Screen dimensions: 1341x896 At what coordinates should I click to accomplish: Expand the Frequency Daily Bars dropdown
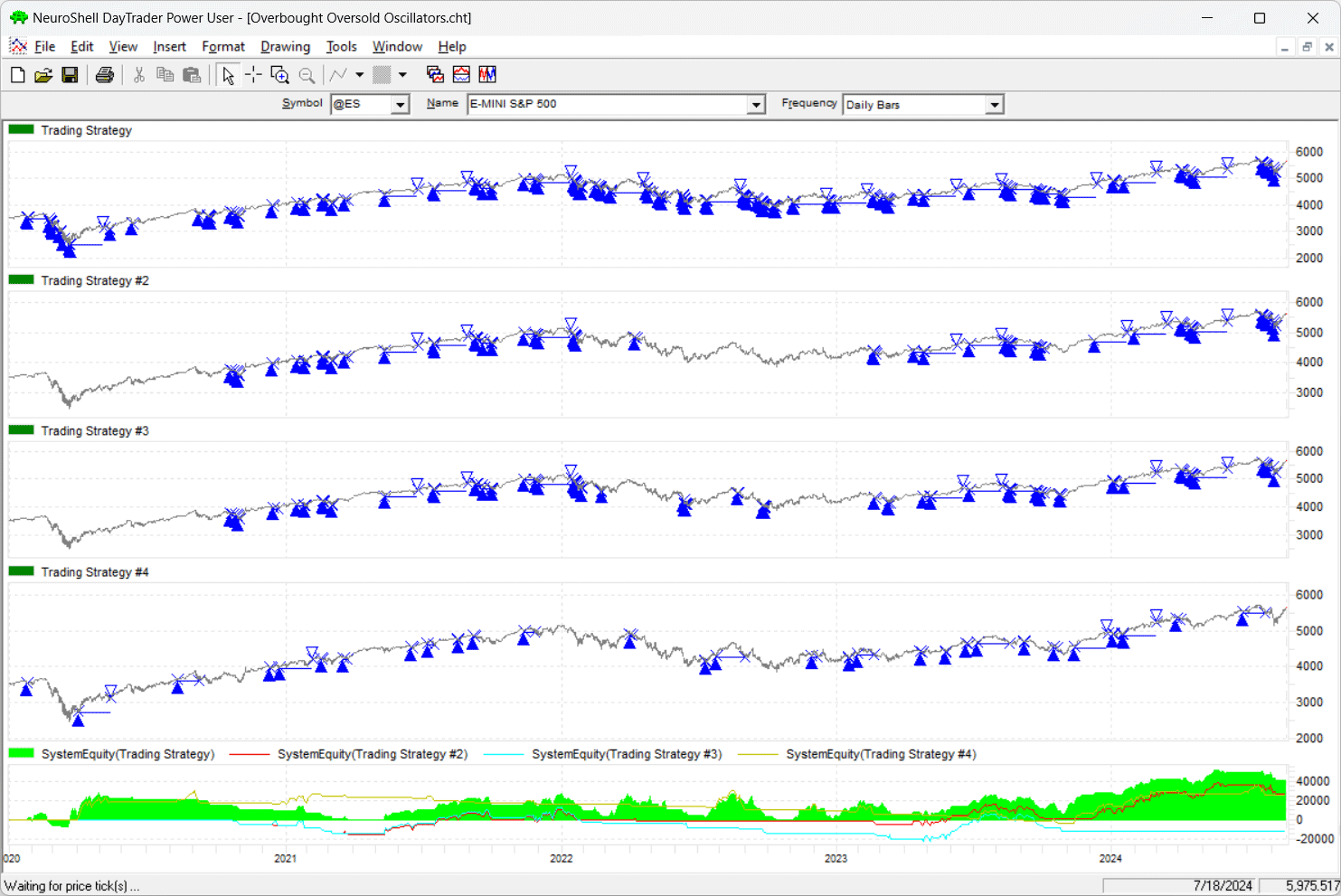click(x=995, y=105)
